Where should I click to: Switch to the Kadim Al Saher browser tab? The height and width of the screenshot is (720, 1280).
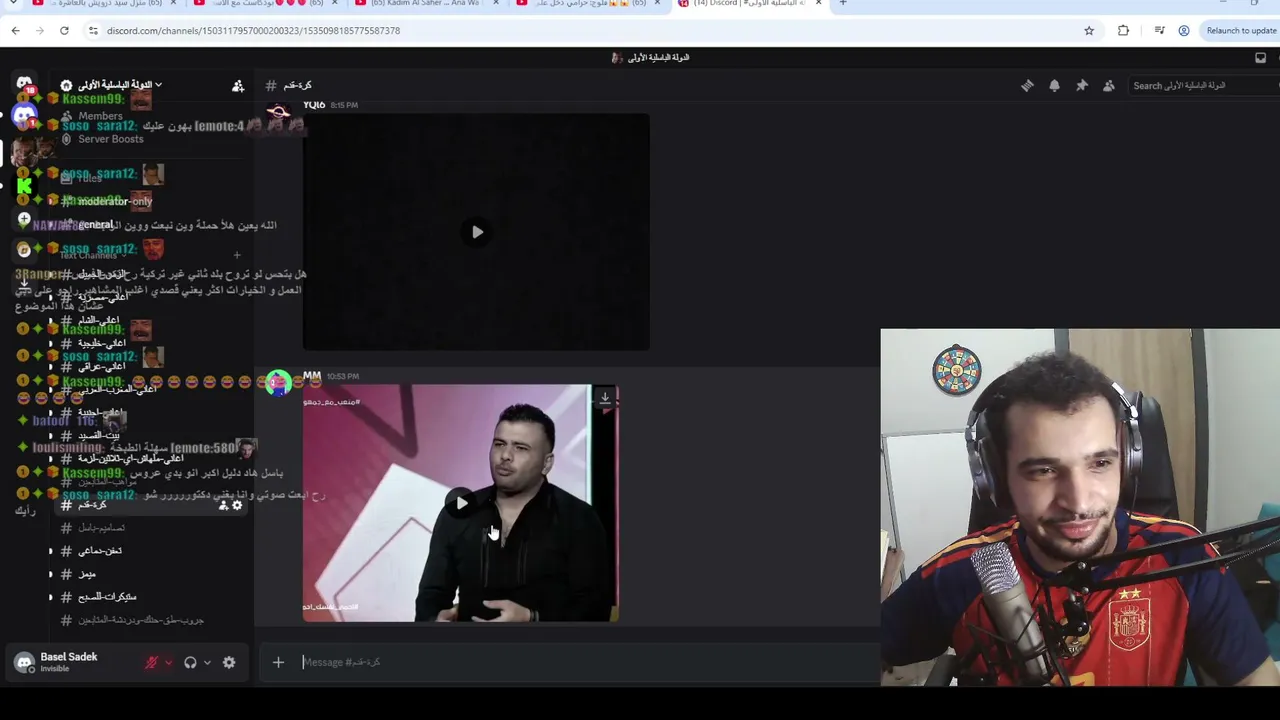click(425, 4)
